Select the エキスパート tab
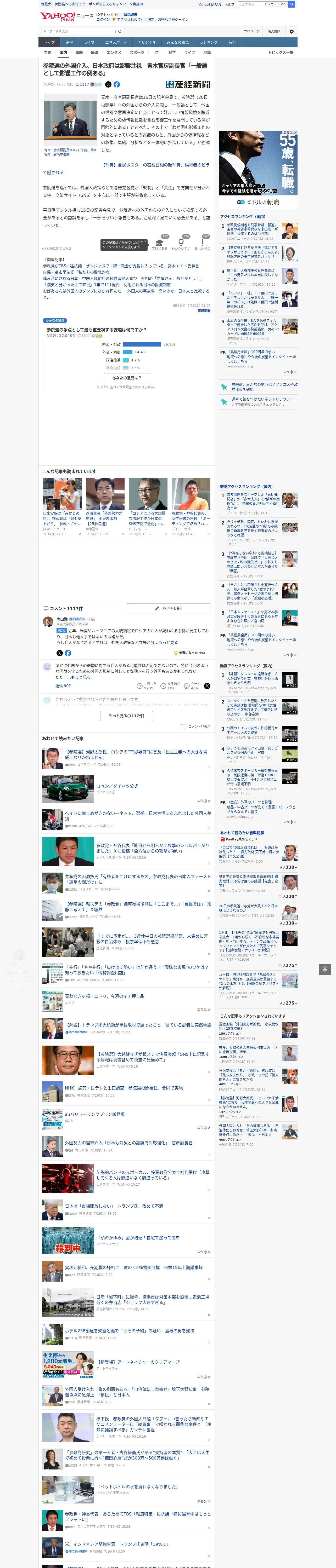336x1568 pixels. click(x=116, y=43)
